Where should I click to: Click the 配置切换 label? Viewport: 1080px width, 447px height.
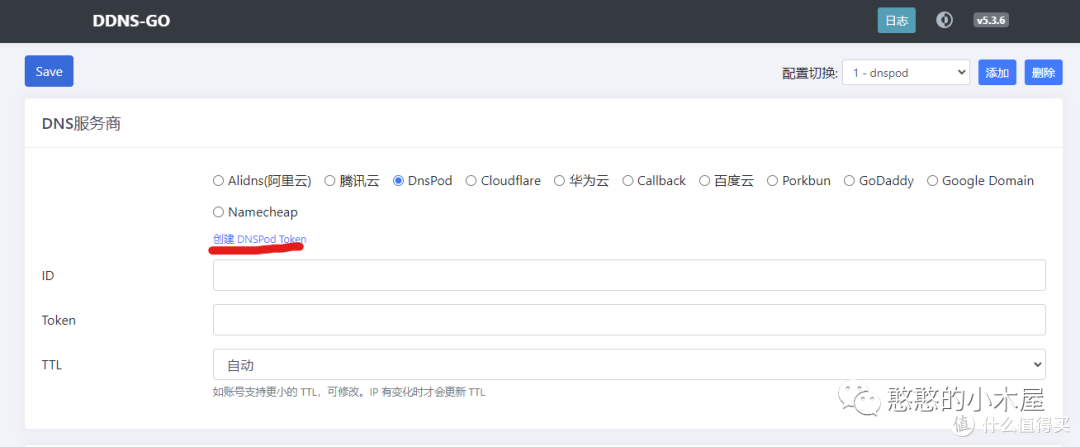[809, 73]
